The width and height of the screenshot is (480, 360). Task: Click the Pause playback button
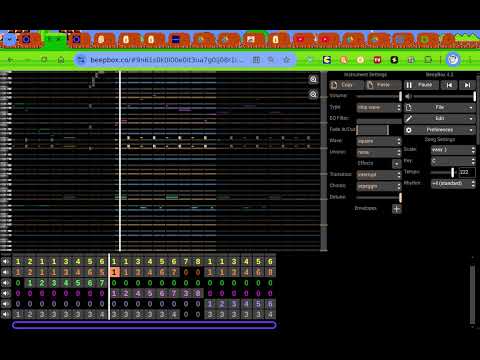[x=421, y=85]
